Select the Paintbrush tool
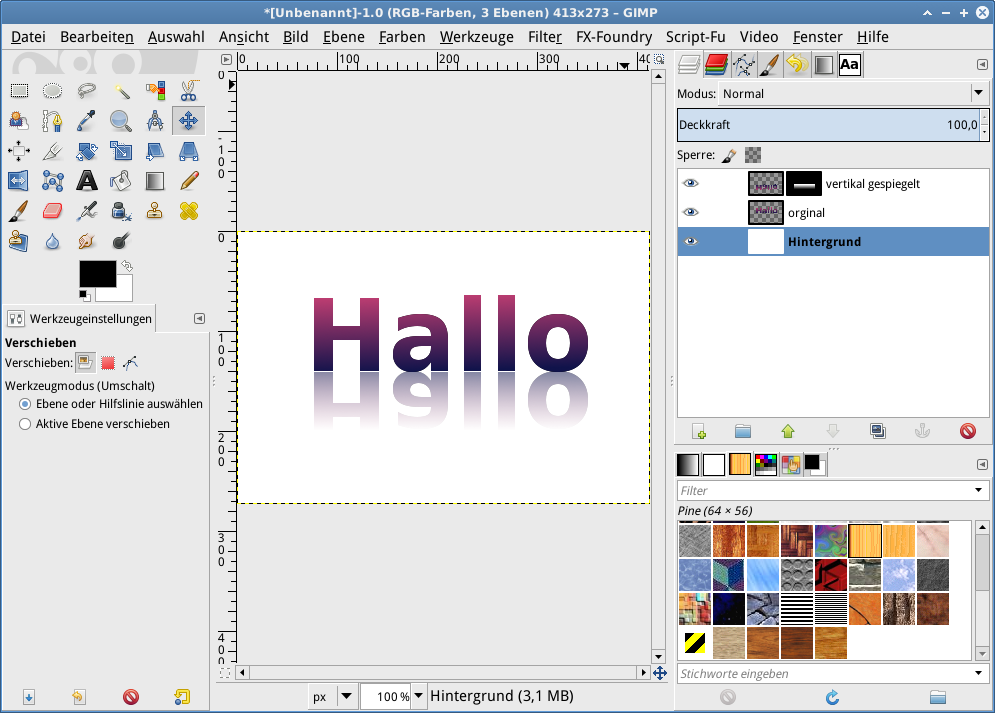 [x=19, y=211]
